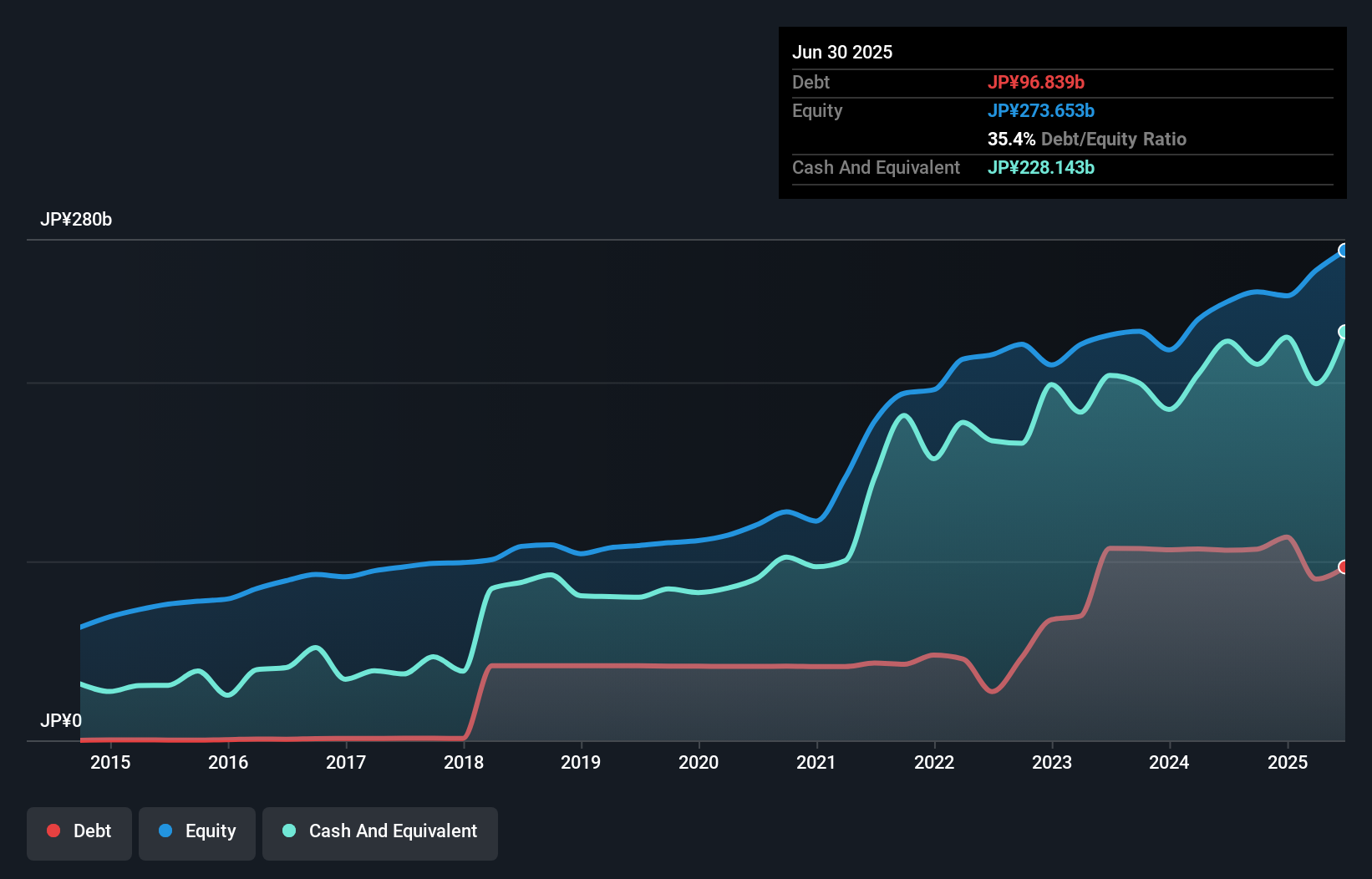Click the Jun 30 2025 tooltip date

842,53
